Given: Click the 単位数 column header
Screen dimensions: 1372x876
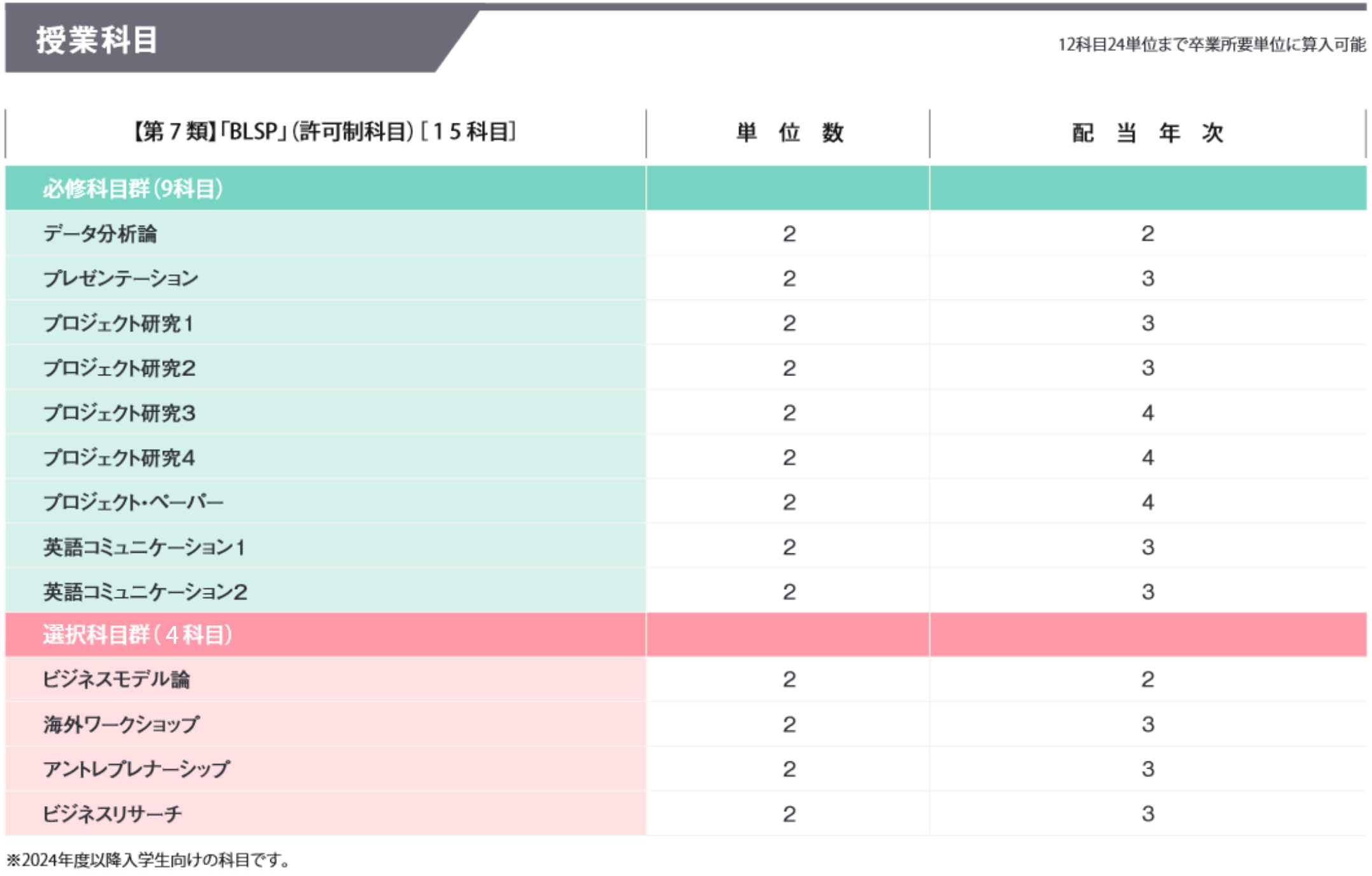Looking at the screenshot, I should pyautogui.click(x=789, y=133).
